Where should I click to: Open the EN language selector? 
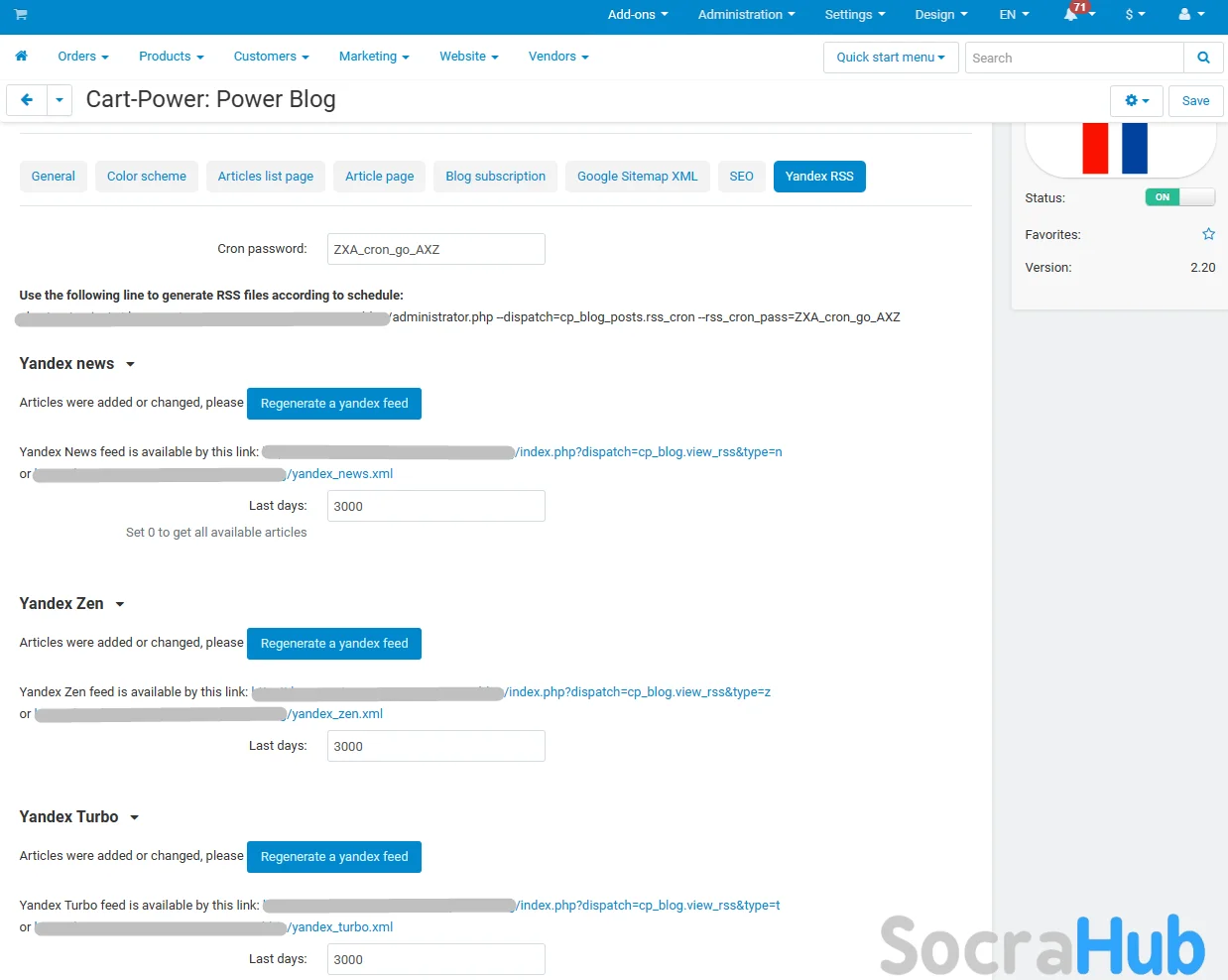(1014, 15)
